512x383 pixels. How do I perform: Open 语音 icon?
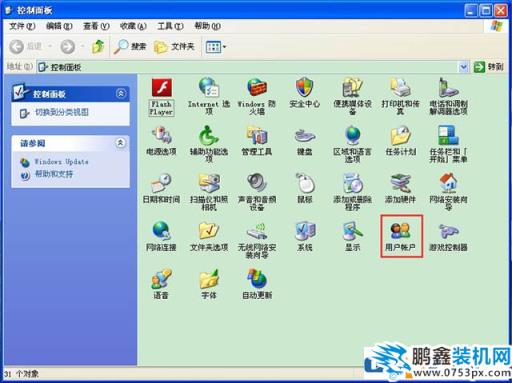pyautogui.click(x=161, y=284)
